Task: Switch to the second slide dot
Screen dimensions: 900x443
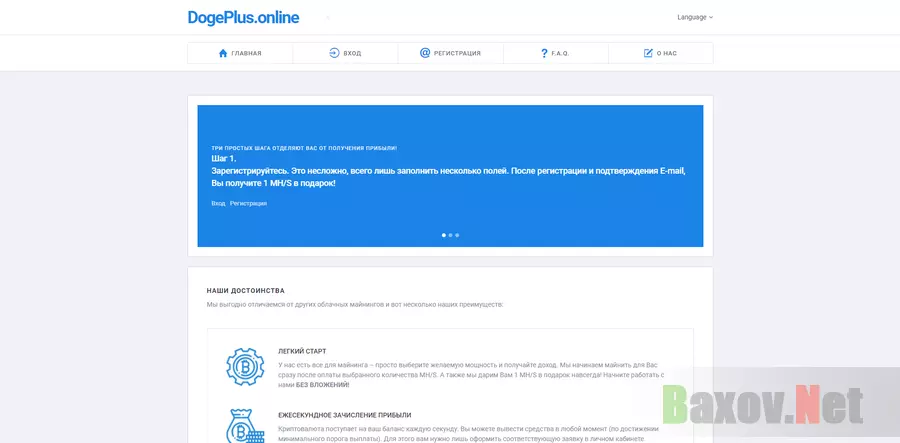Action: pyautogui.click(x=451, y=235)
